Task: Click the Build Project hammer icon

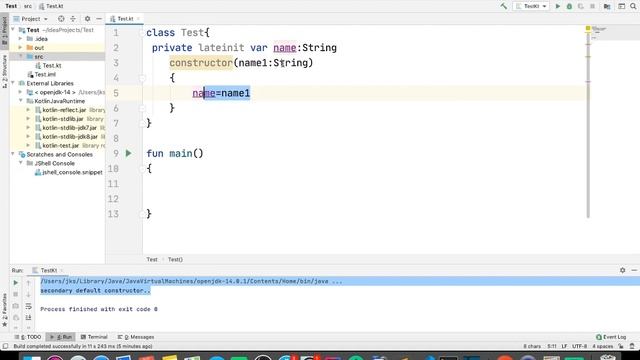Action: [x=504, y=6]
